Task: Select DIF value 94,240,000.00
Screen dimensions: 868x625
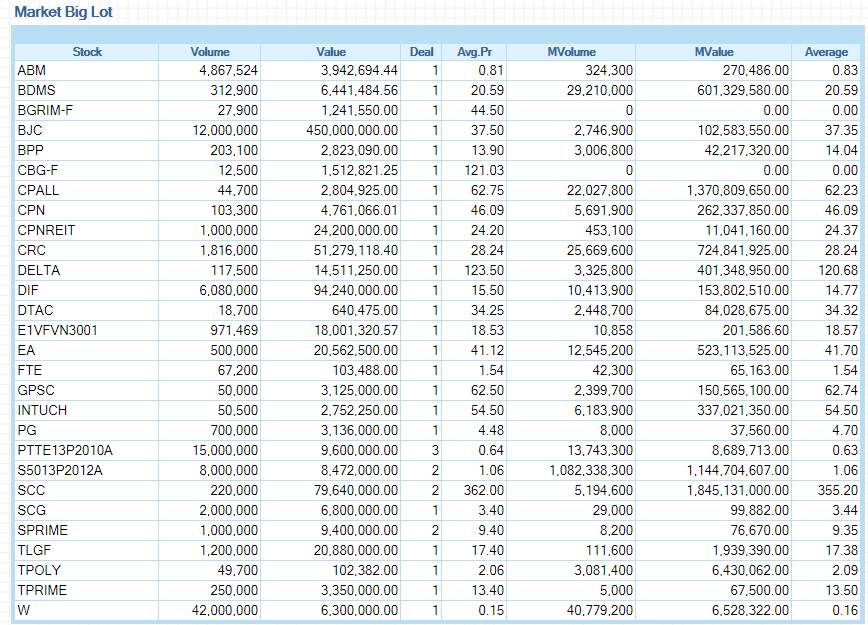Action: click(356, 290)
